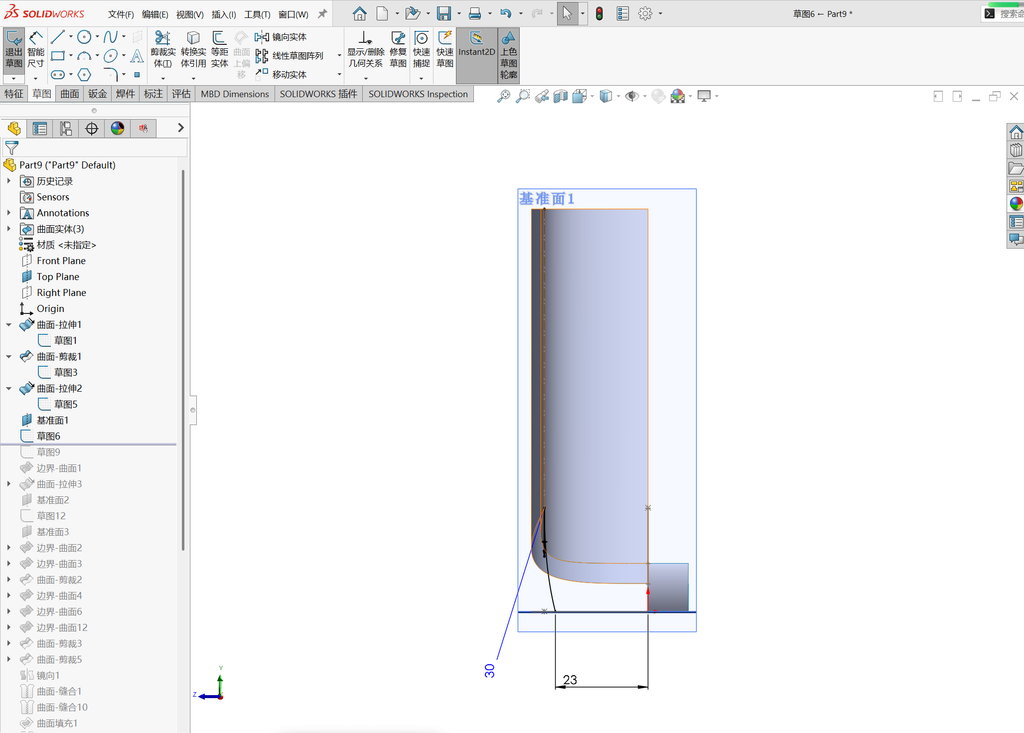The width and height of the screenshot is (1024, 733).
Task: Click the Rebuild traffic light icon
Action: coord(599,13)
